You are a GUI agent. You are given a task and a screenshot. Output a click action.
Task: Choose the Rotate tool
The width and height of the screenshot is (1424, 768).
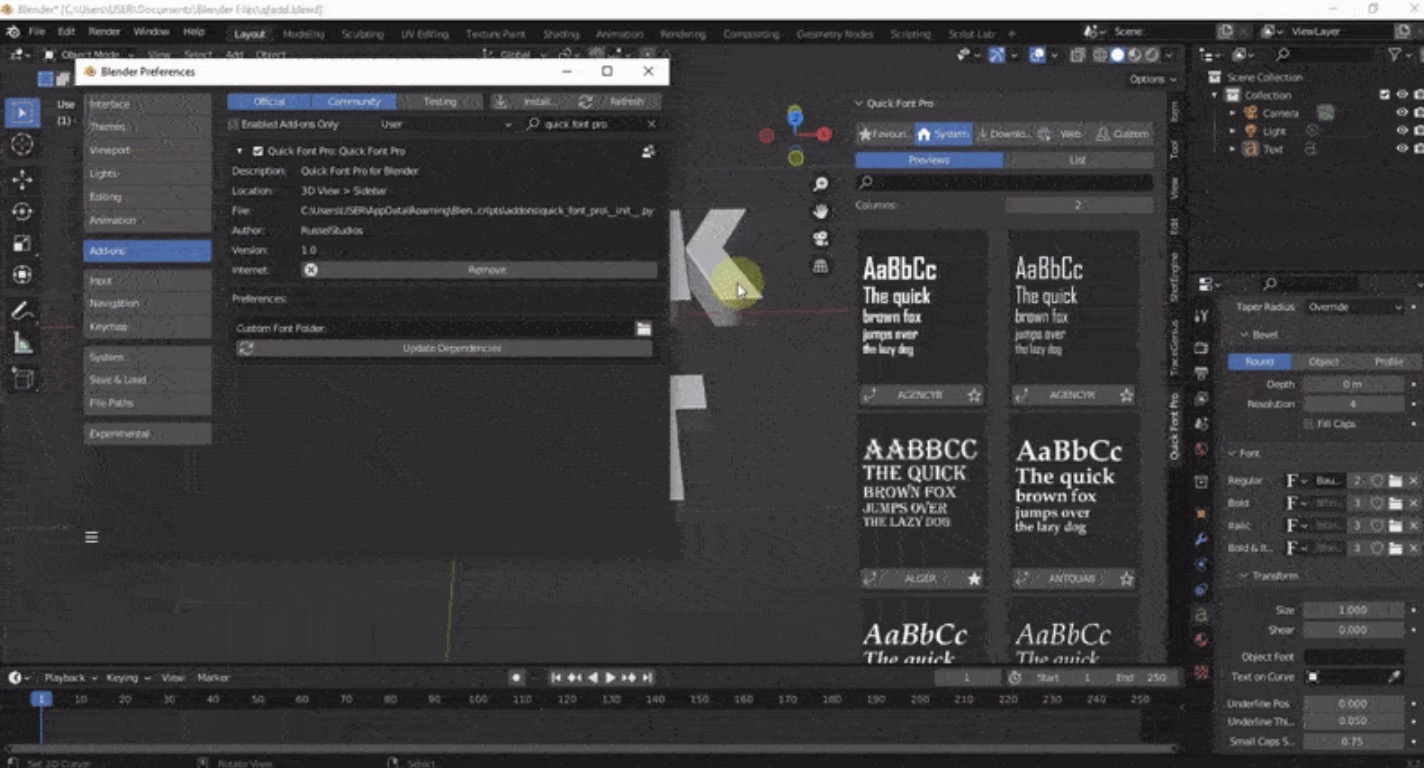click(x=22, y=212)
